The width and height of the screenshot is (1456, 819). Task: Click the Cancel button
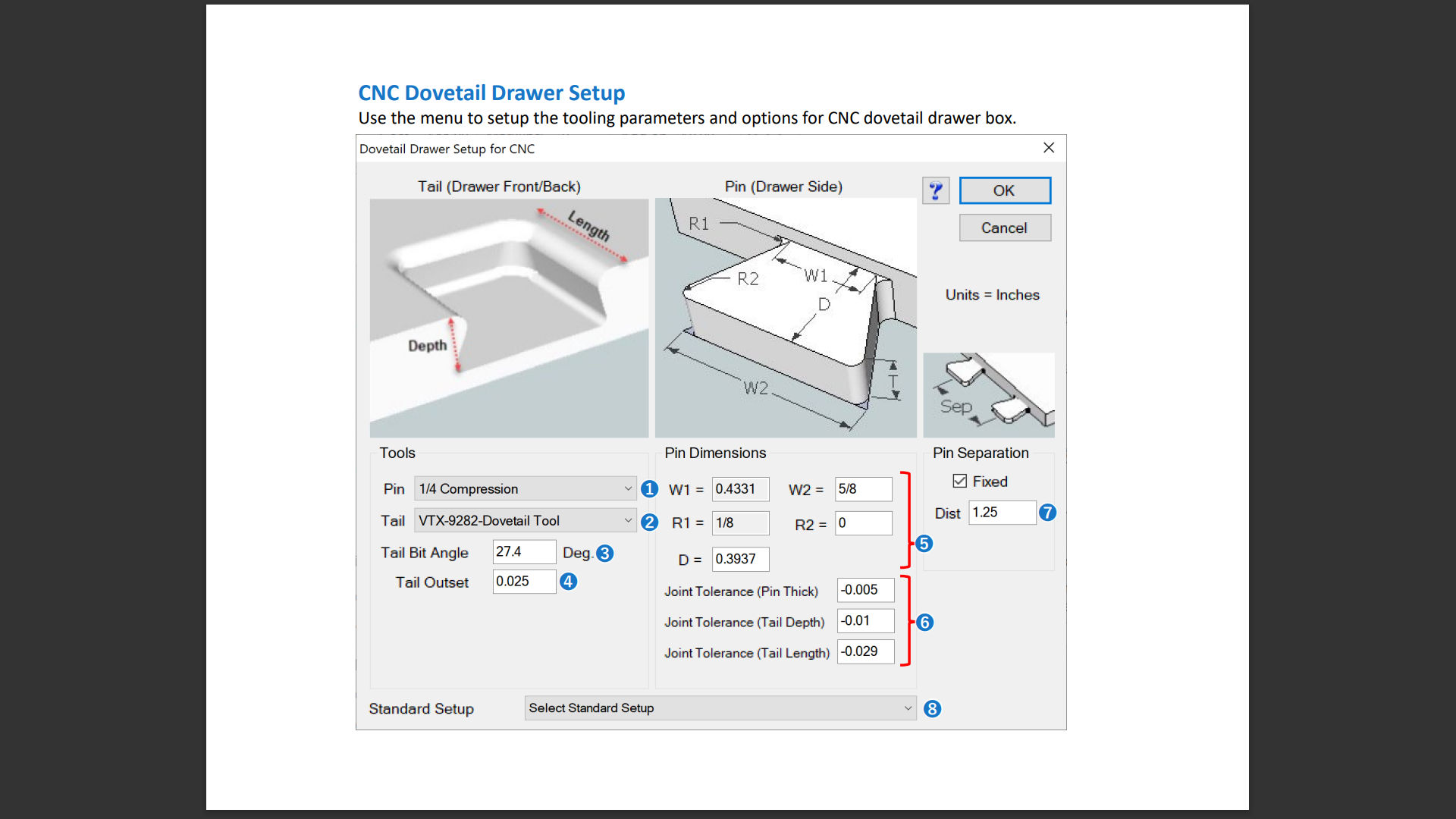(1004, 228)
